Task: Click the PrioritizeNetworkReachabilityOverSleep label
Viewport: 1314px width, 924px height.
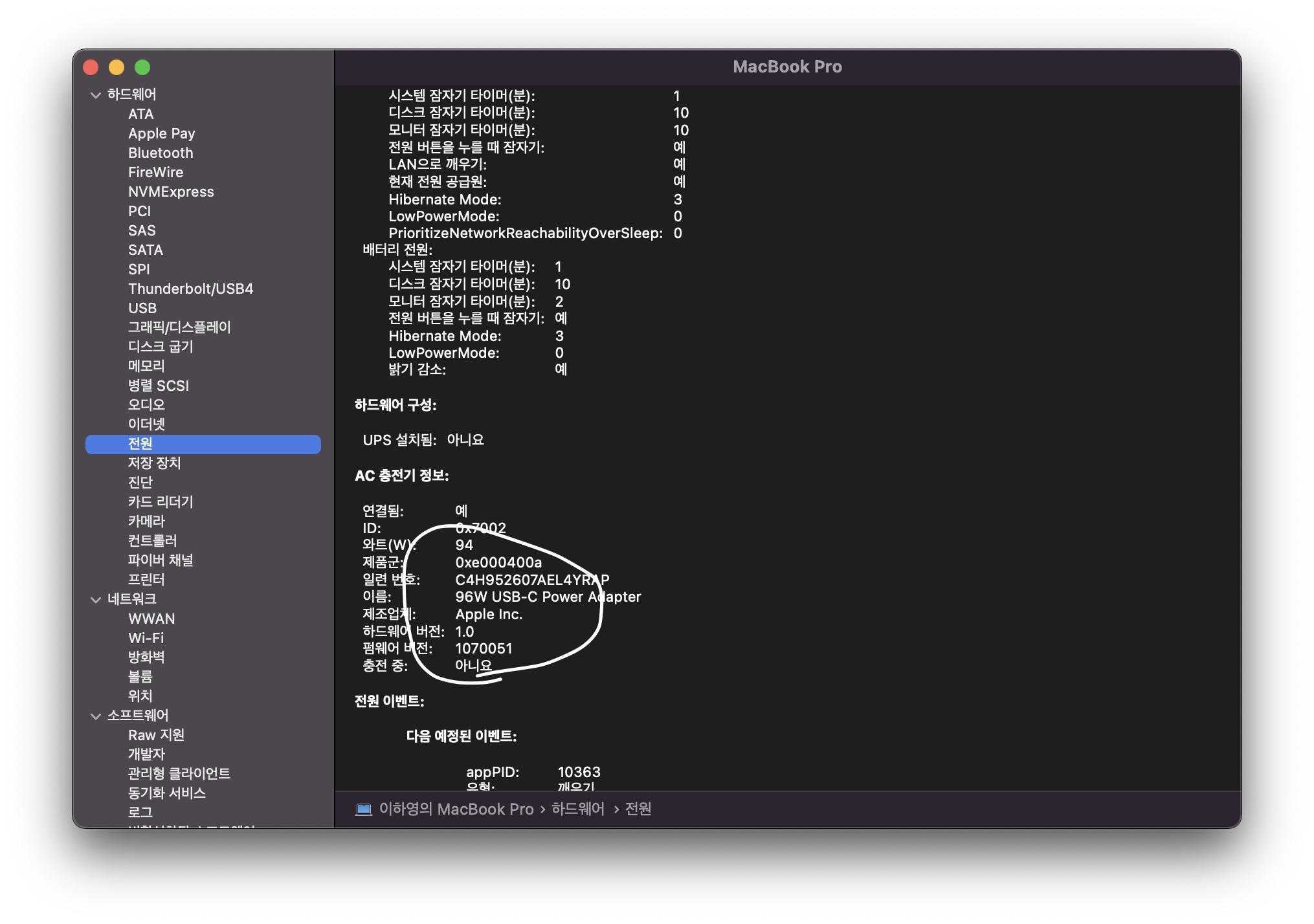Action: coord(526,234)
